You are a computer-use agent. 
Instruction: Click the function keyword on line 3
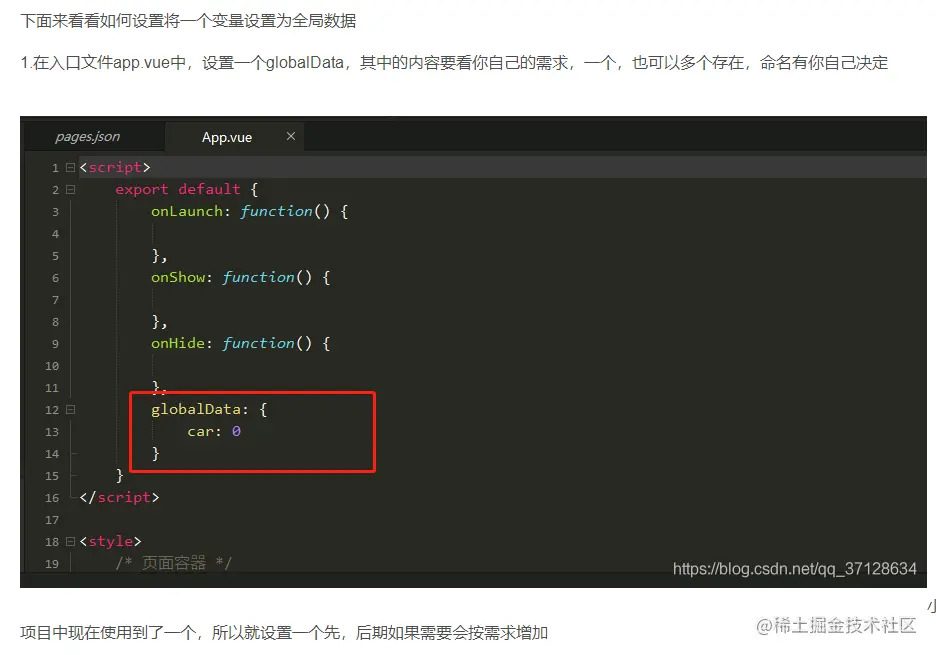point(276,211)
